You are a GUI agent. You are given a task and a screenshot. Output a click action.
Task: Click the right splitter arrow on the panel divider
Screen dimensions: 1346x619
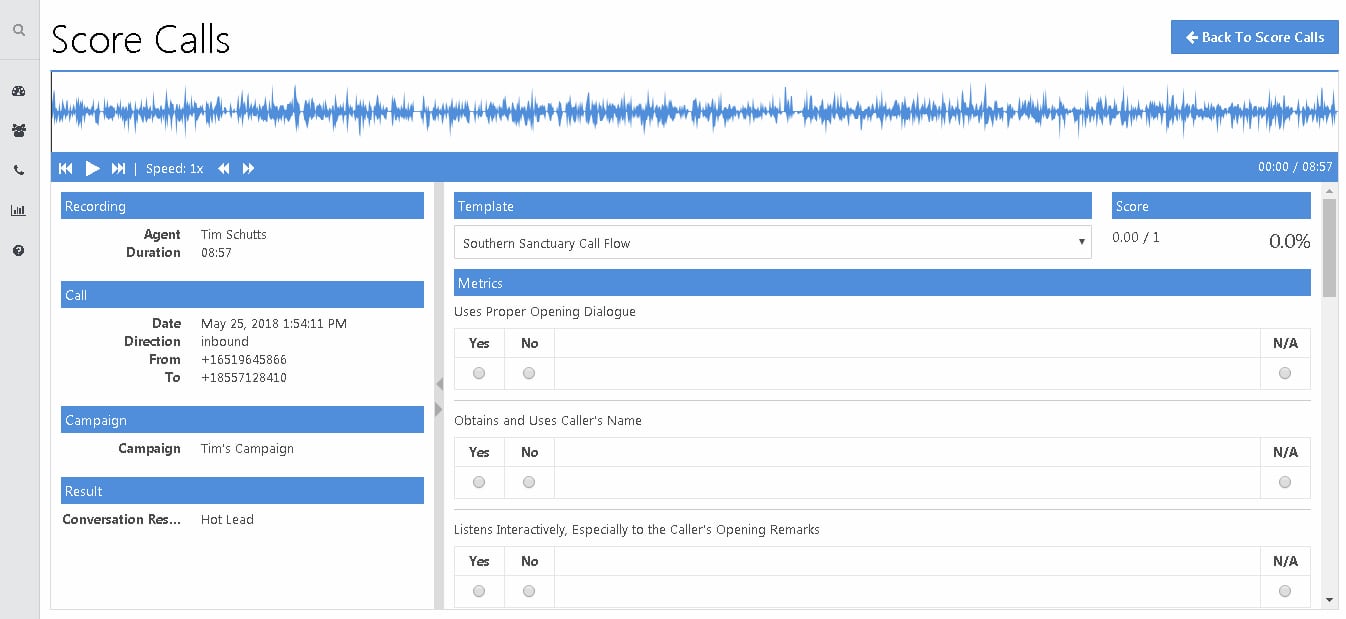coord(438,409)
